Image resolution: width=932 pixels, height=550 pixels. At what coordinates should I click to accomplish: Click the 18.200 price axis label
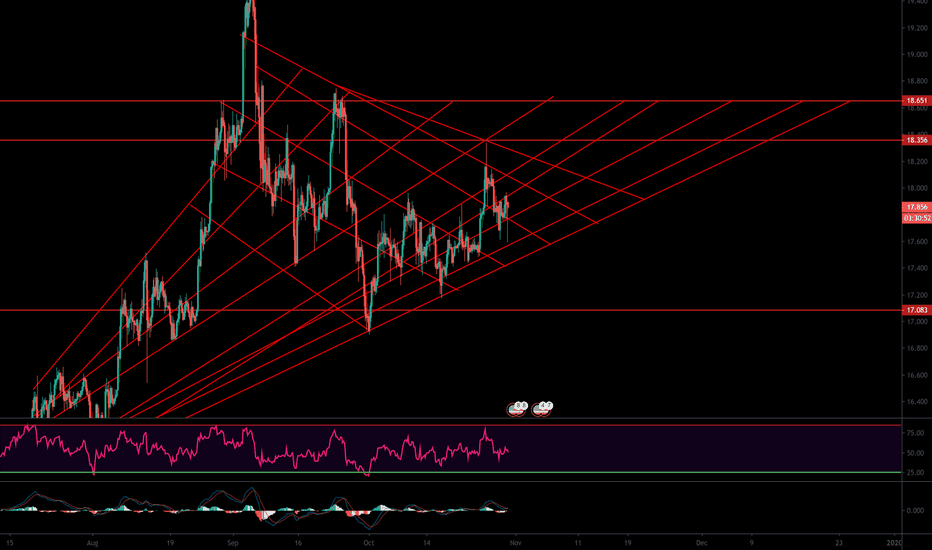[917, 162]
